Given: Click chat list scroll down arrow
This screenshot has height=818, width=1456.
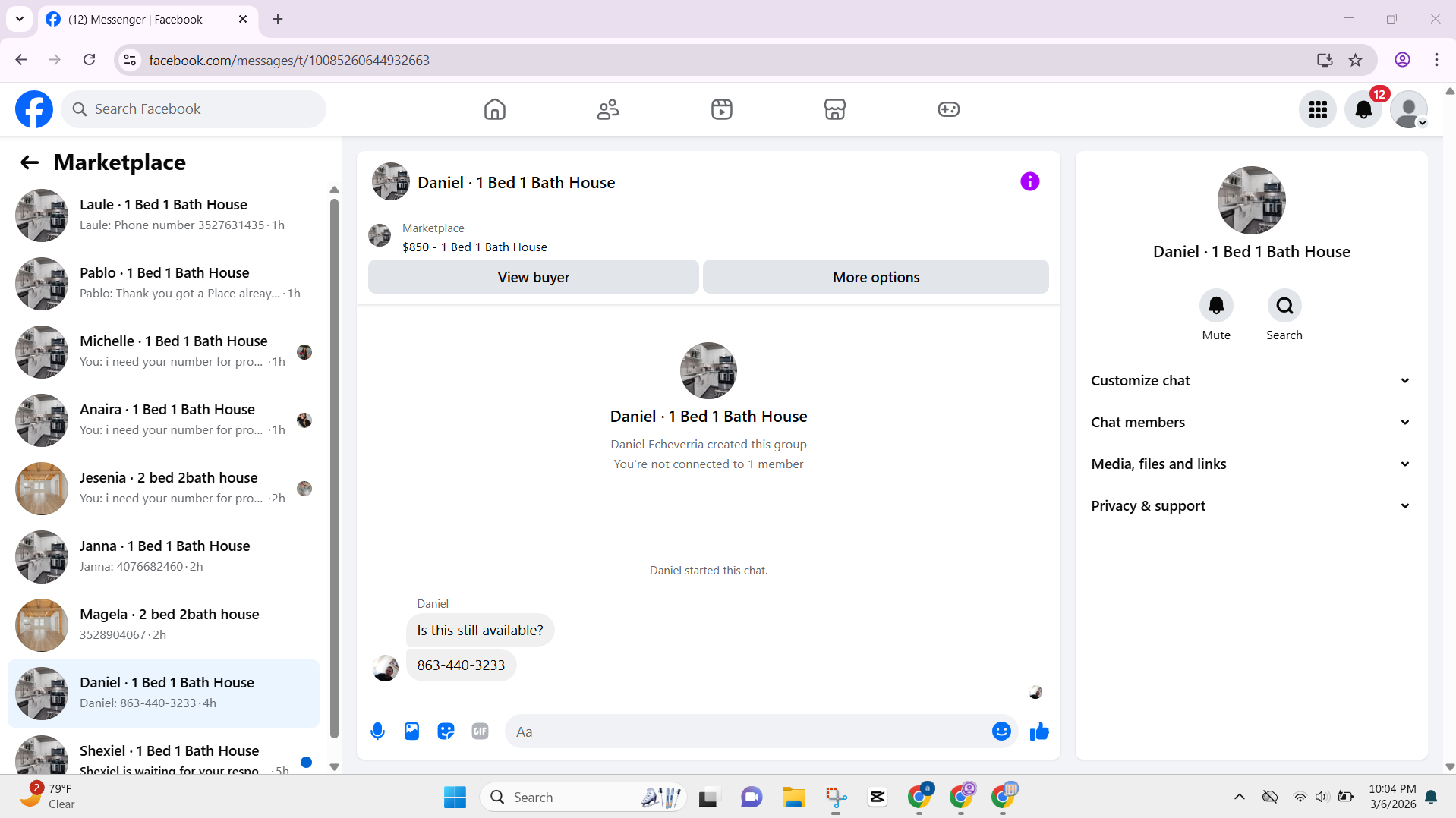Looking at the screenshot, I should click(x=334, y=767).
